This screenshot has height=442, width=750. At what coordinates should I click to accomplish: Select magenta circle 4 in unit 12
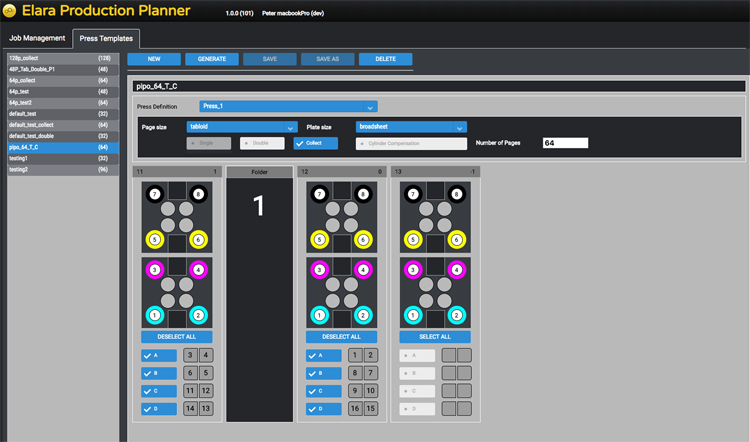(x=363, y=270)
